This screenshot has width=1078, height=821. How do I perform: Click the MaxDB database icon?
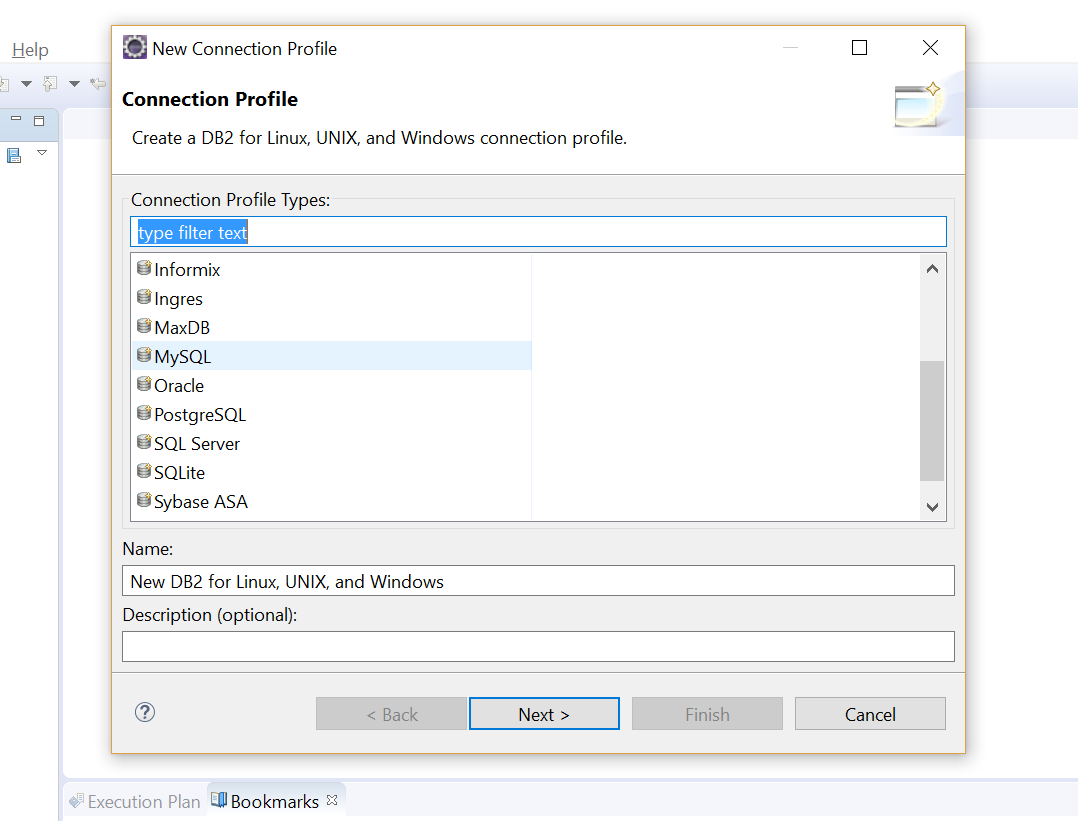pyautogui.click(x=144, y=325)
